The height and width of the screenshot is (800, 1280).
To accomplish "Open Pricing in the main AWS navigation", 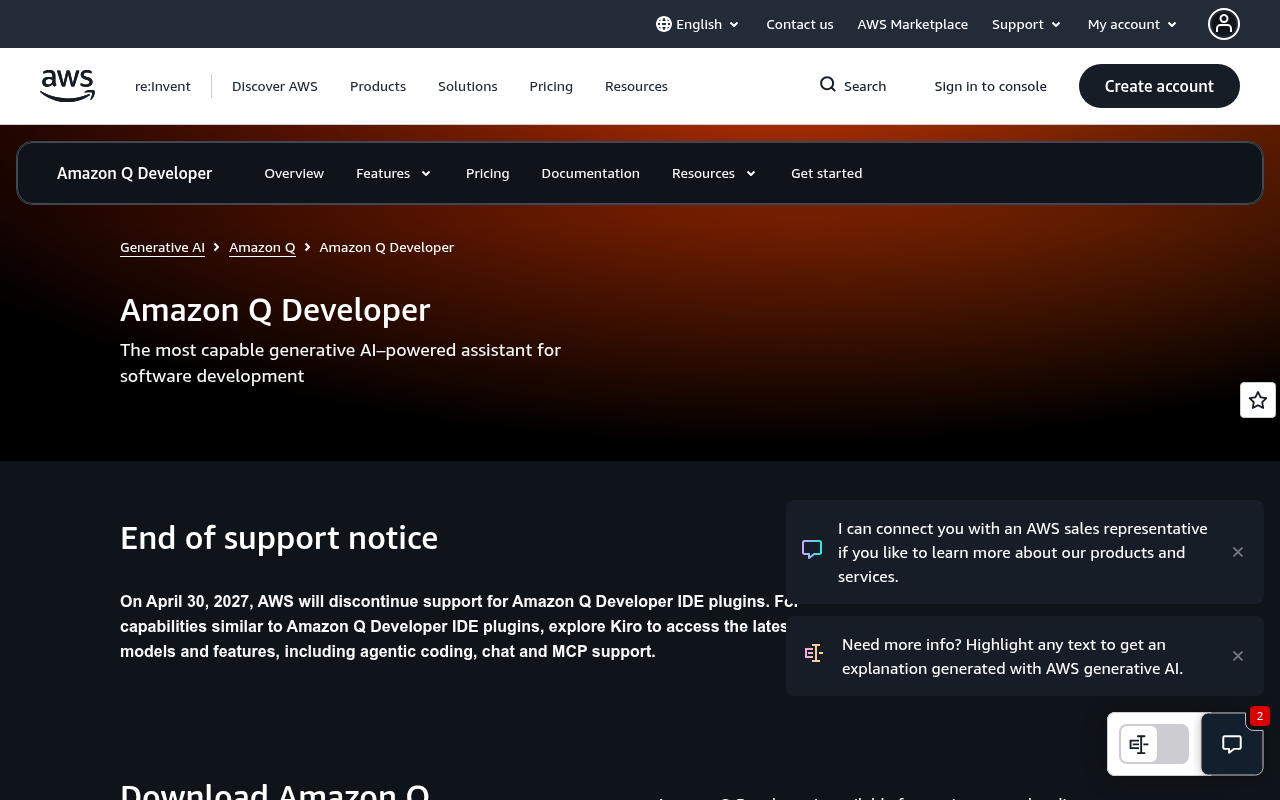I will click(x=551, y=86).
